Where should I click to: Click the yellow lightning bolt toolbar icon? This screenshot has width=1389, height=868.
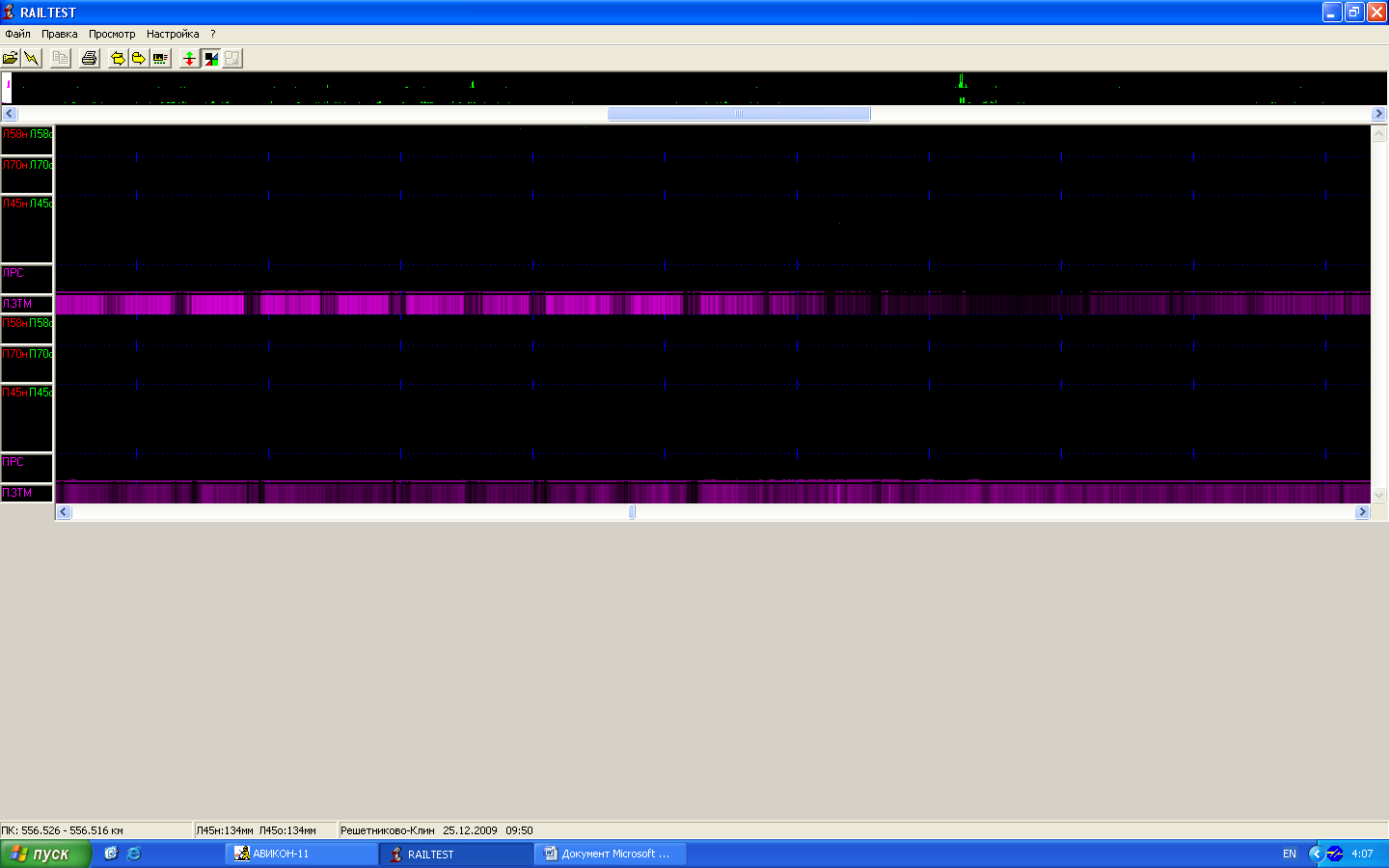[x=32, y=59]
